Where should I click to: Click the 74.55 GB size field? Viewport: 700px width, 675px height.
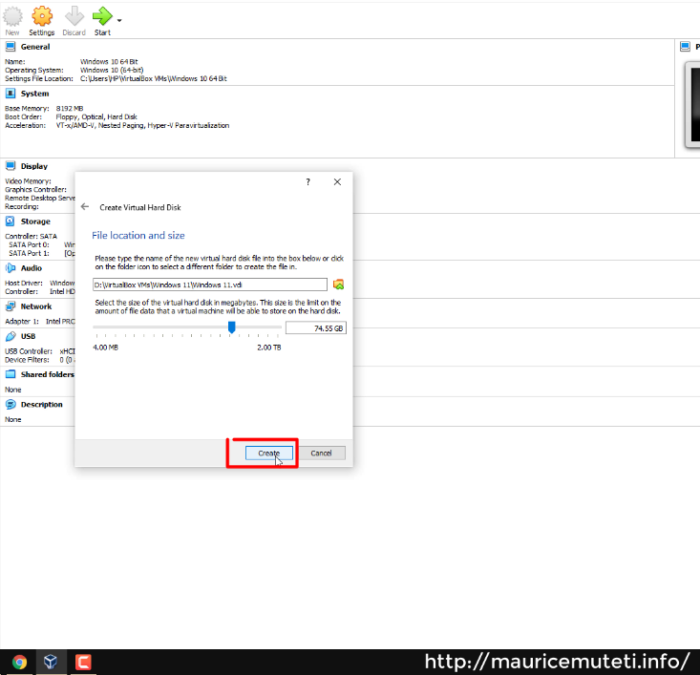click(316, 328)
